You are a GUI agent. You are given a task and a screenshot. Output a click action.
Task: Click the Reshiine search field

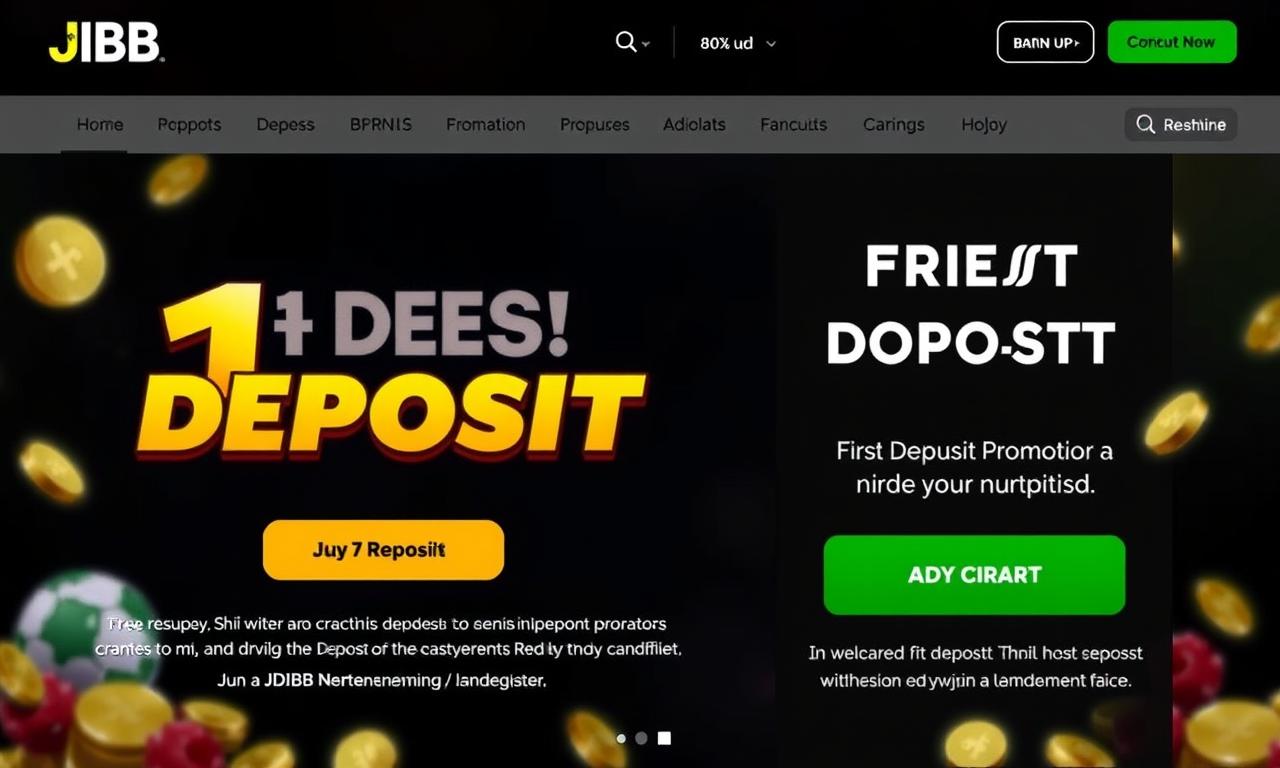pyautogui.click(x=1181, y=125)
